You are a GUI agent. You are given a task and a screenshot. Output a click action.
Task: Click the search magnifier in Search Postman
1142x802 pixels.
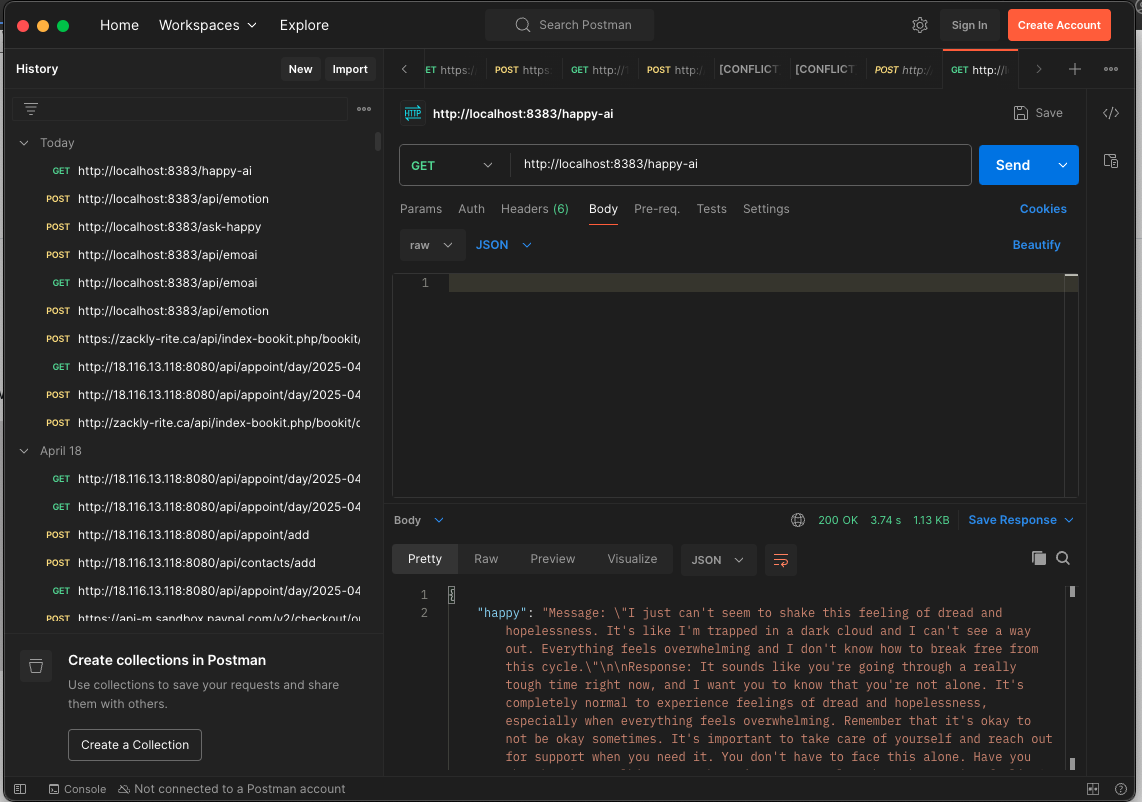coord(522,25)
